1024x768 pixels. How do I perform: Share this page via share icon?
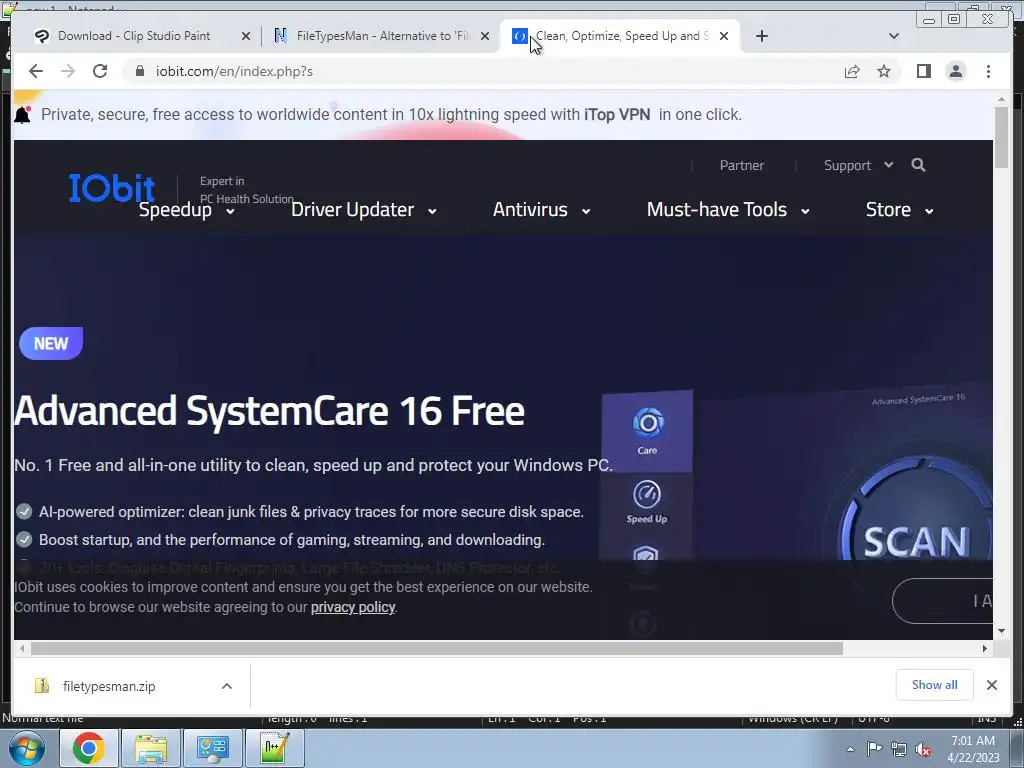click(x=852, y=71)
